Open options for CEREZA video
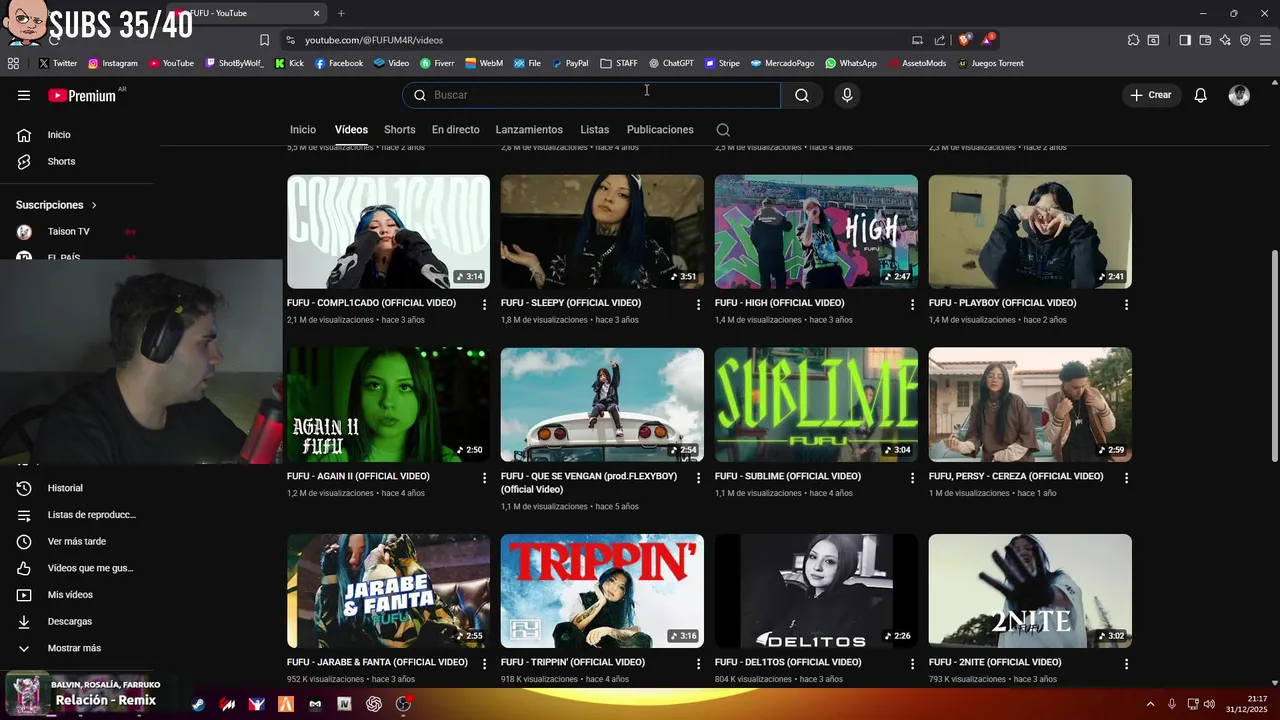This screenshot has width=1280, height=720. click(x=1126, y=478)
